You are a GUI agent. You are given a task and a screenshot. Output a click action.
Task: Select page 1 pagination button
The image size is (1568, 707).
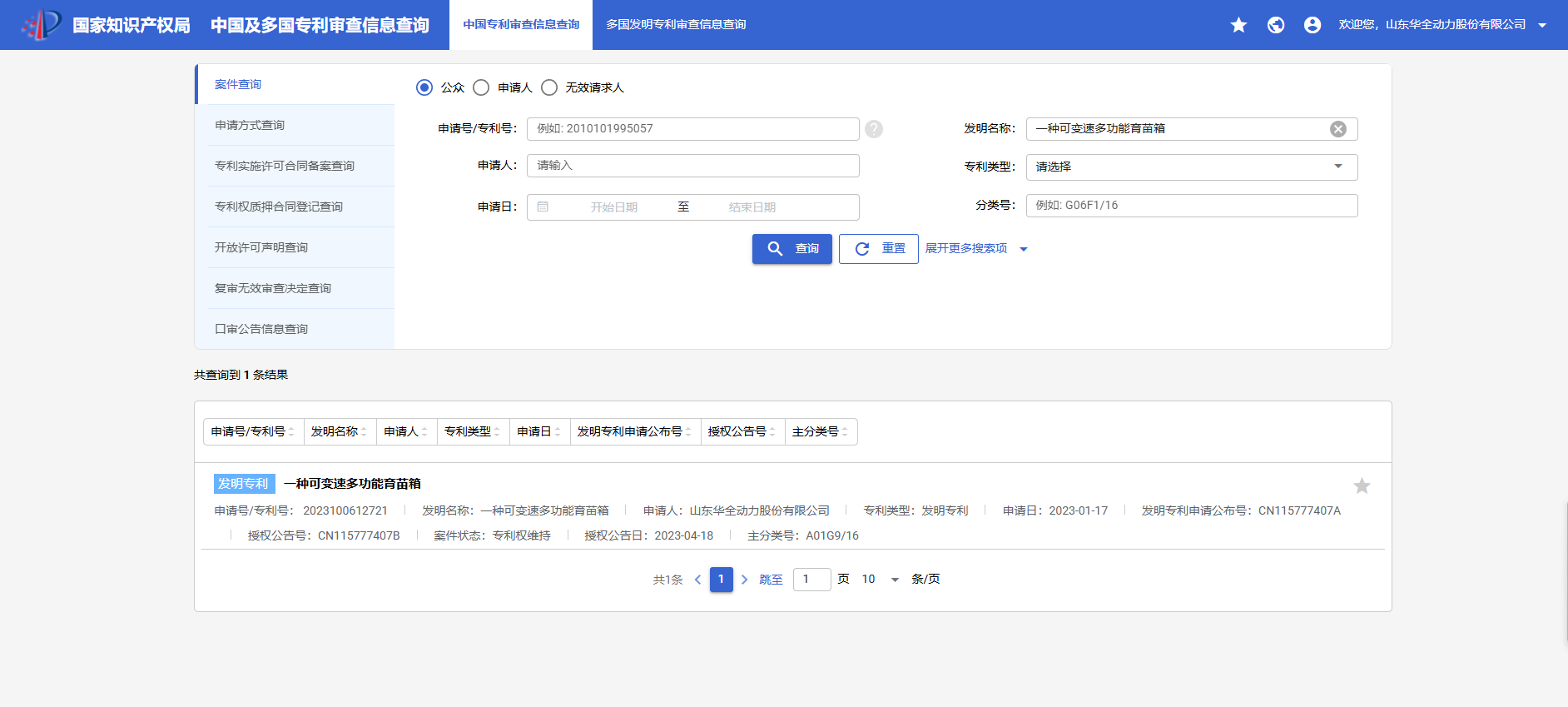click(722, 580)
